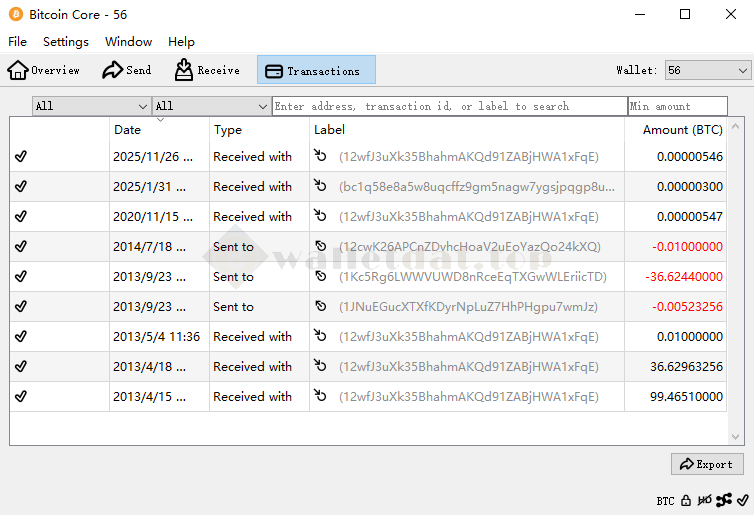Screen dimensions: 754x515
Task: Open the Wallet selector dropdown
Action: point(707,70)
